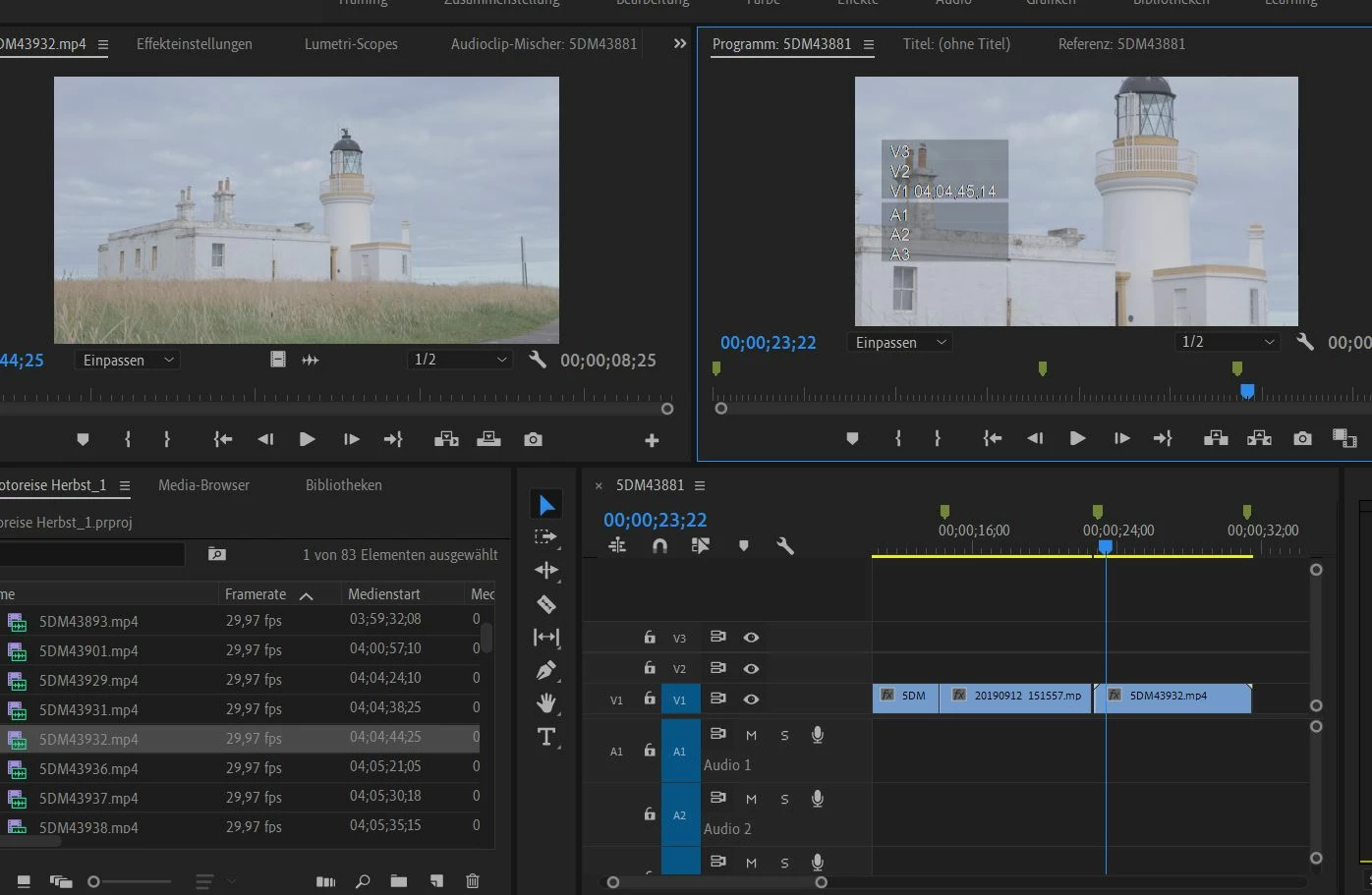Expand hidden panel tabs with double chevron
This screenshot has width=1372, height=895.
[x=679, y=44]
